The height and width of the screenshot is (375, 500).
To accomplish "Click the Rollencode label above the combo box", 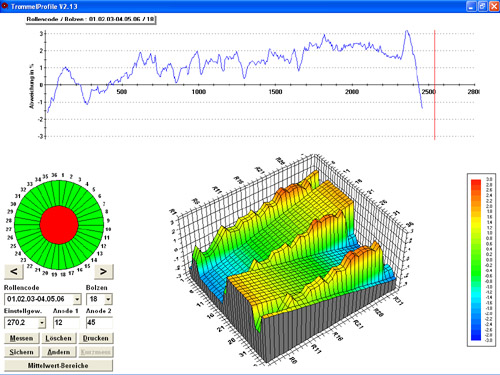I will click(x=22, y=288).
